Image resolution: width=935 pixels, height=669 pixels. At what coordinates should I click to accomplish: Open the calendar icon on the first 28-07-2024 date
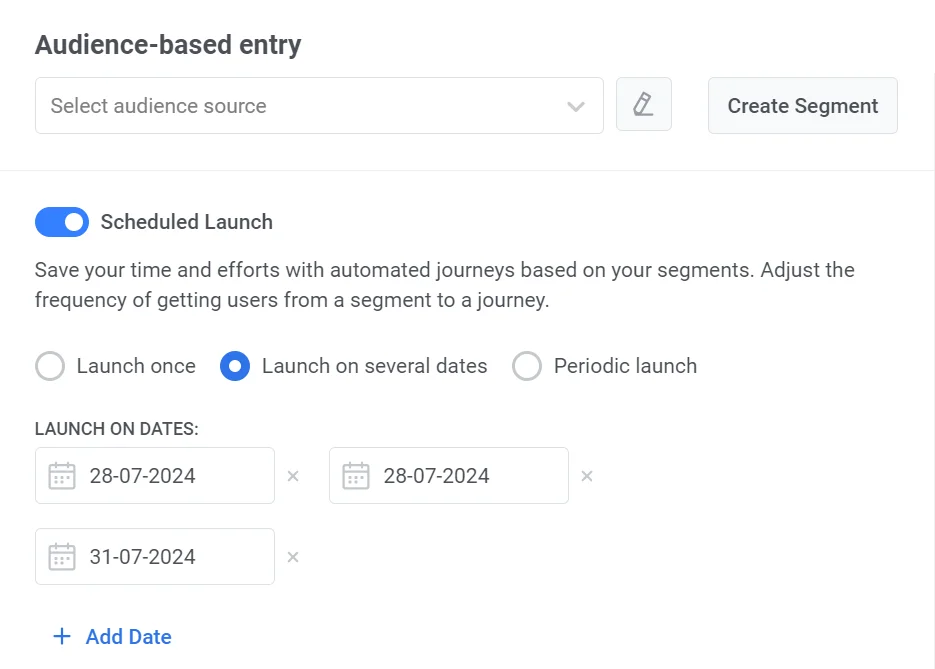pyautogui.click(x=62, y=475)
